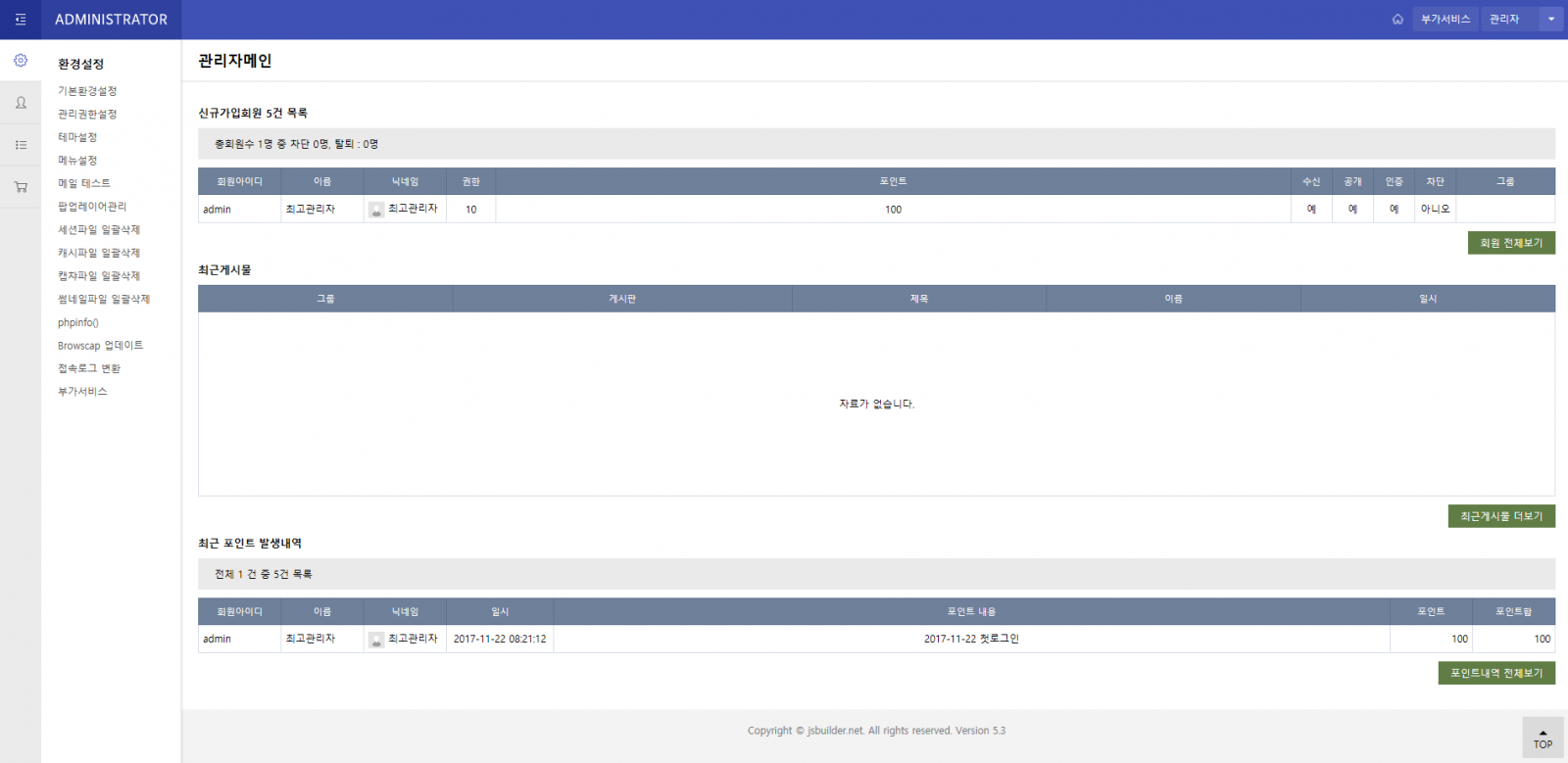Image resolution: width=1568 pixels, height=763 pixels.
Task: Select 썸네일파일 일괄삭제 in the sidebar
Action: click(104, 300)
